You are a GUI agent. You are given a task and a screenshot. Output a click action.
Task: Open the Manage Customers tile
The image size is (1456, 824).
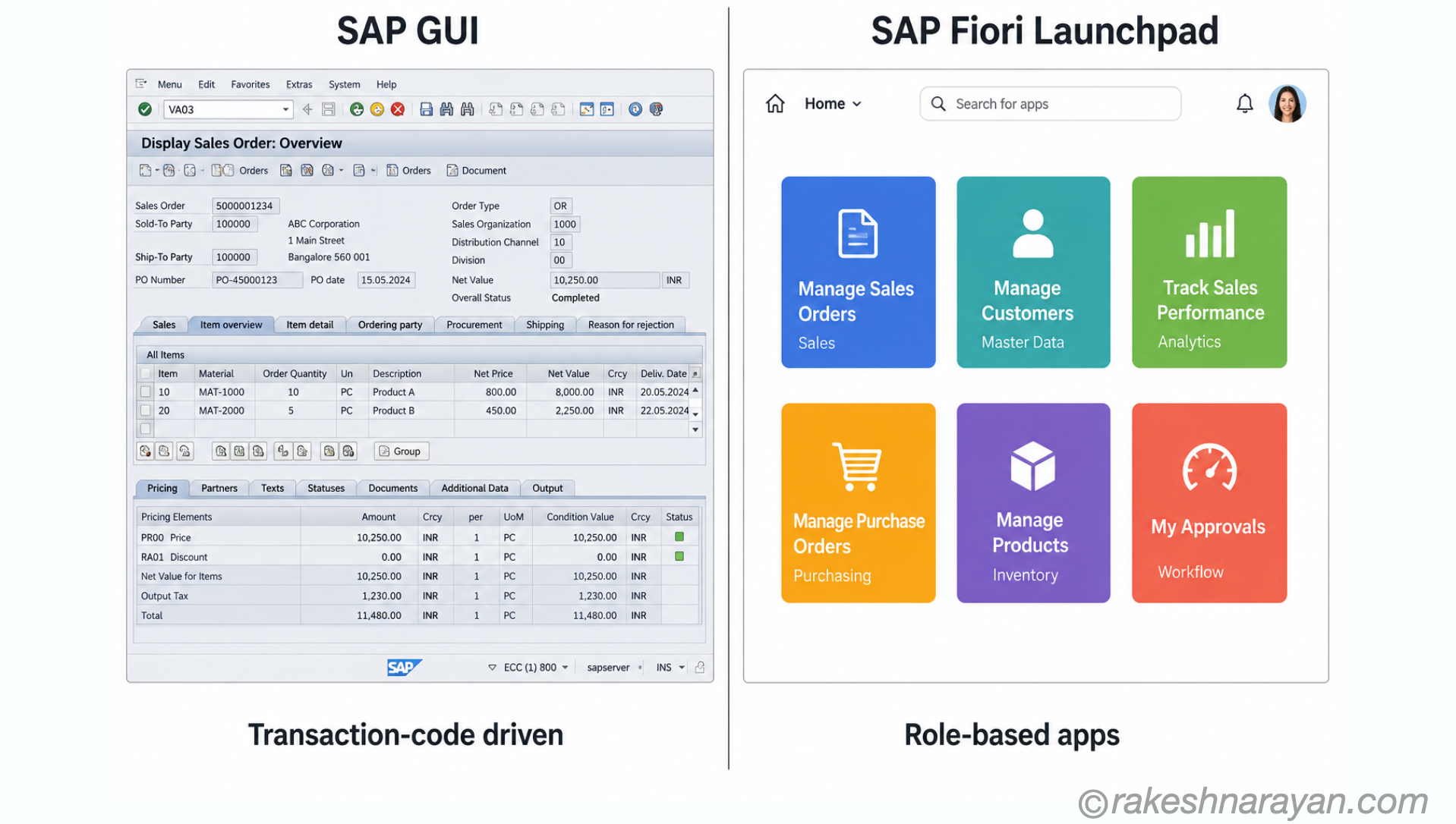coord(1033,272)
